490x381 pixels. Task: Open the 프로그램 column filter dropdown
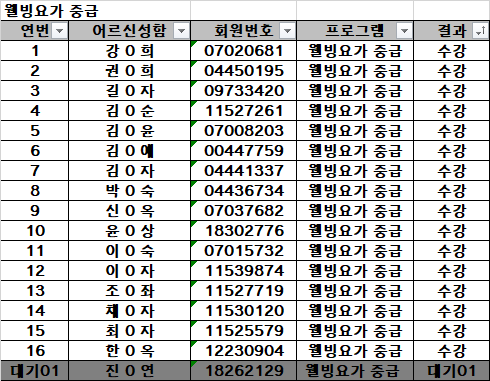pyautogui.click(x=404, y=31)
